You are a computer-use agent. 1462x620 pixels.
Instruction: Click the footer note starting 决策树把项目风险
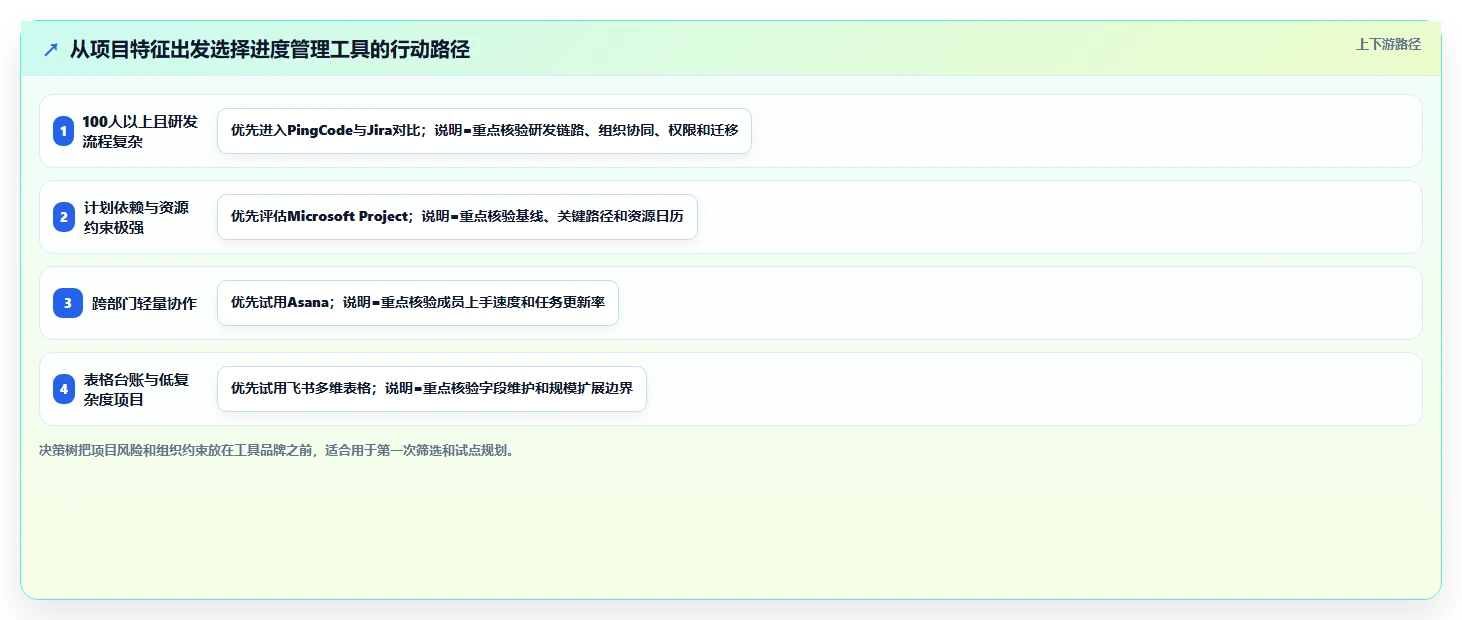coord(278,450)
